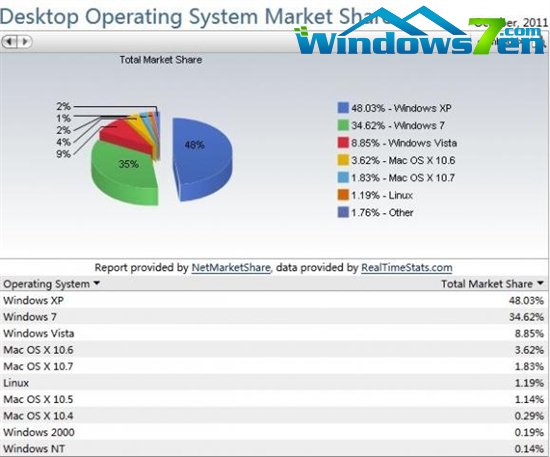This screenshot has width=550, height=457.
Task: Select the Windows 2000 table row name
Action: click(x=39, y=432)
